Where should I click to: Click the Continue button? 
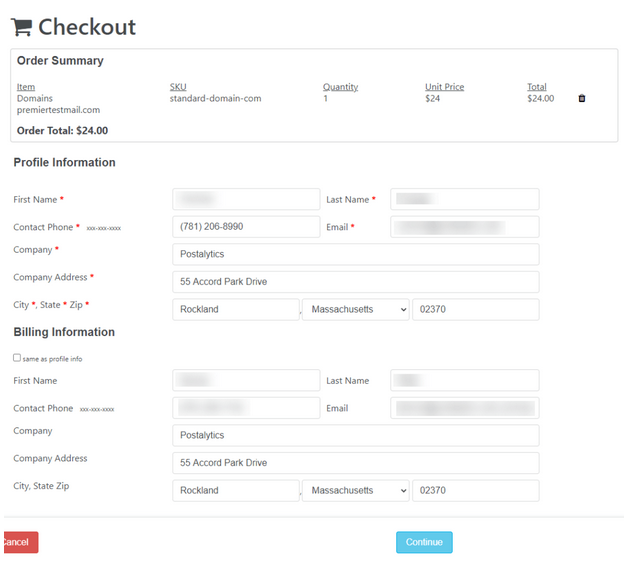click(424, 542)
